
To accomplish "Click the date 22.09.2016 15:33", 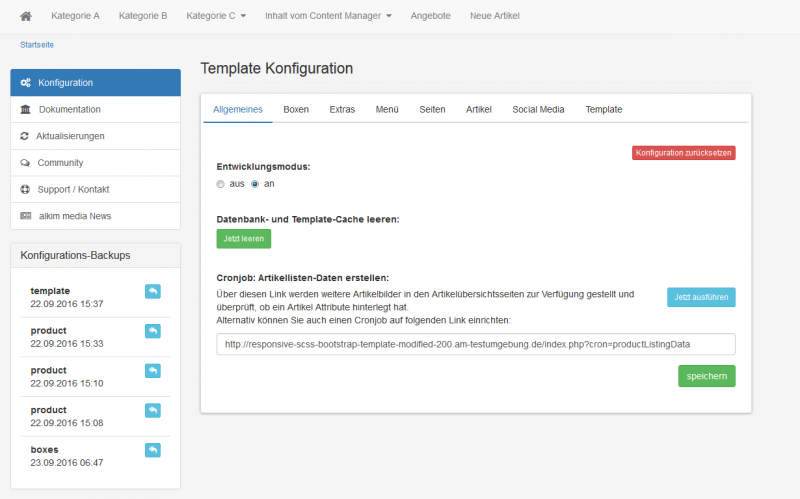I will point(67,344).
